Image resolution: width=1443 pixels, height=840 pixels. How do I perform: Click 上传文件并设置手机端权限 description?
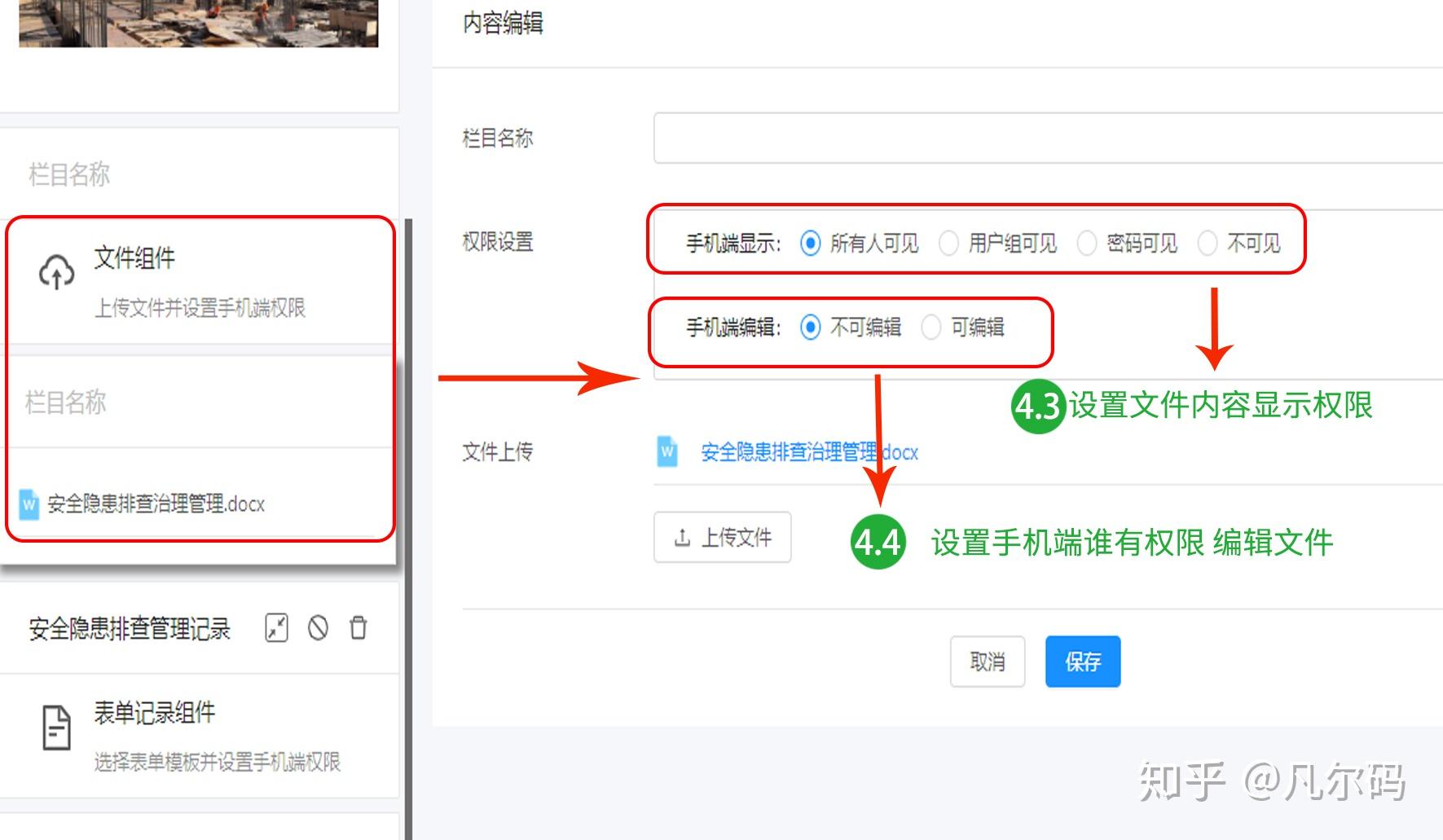pos(200,308)
